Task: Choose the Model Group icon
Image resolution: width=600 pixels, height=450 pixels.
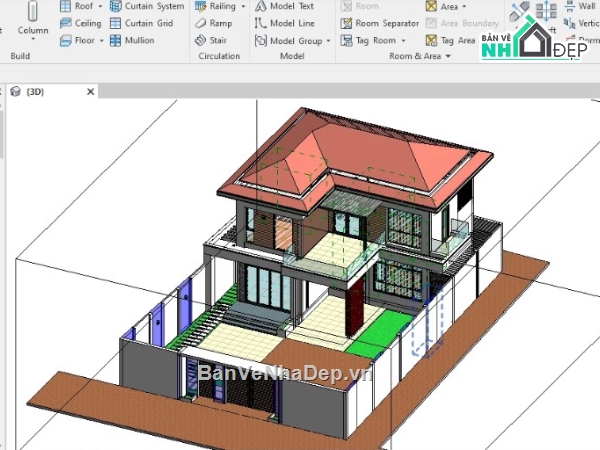Action: pyautogui.click(x=261, y=41)
